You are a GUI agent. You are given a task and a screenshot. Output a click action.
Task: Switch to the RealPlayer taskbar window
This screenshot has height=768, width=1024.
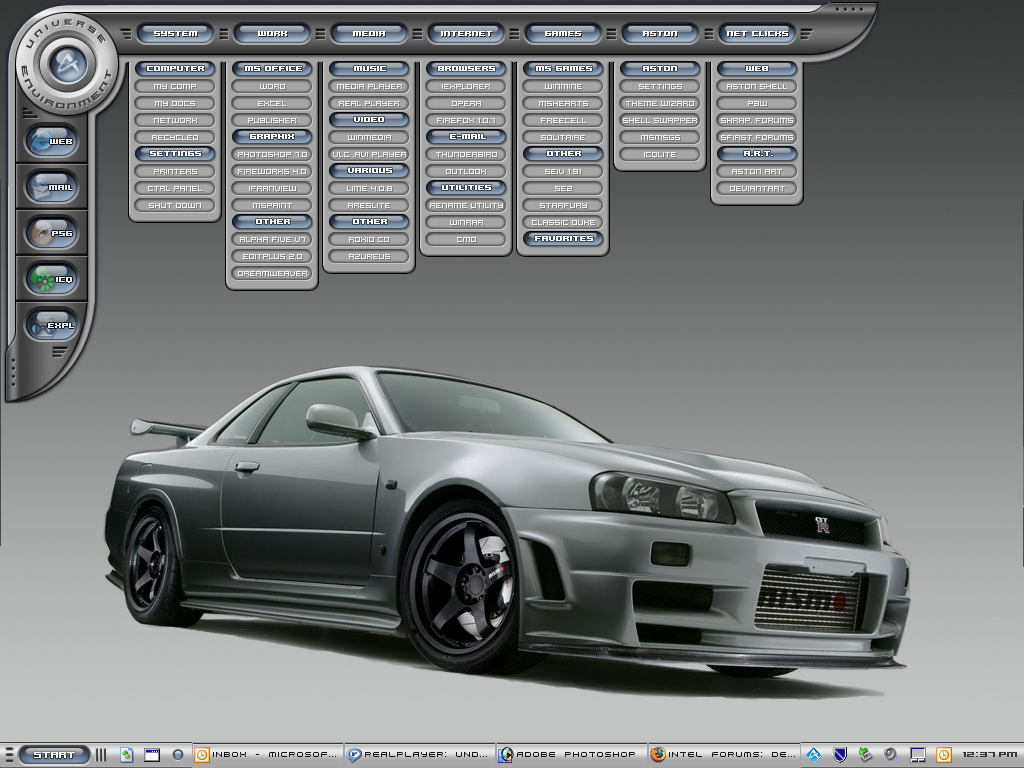419,755
